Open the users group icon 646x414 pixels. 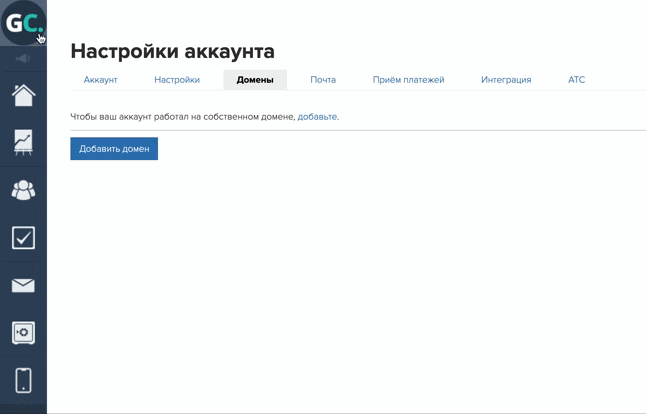click(22, 189)
